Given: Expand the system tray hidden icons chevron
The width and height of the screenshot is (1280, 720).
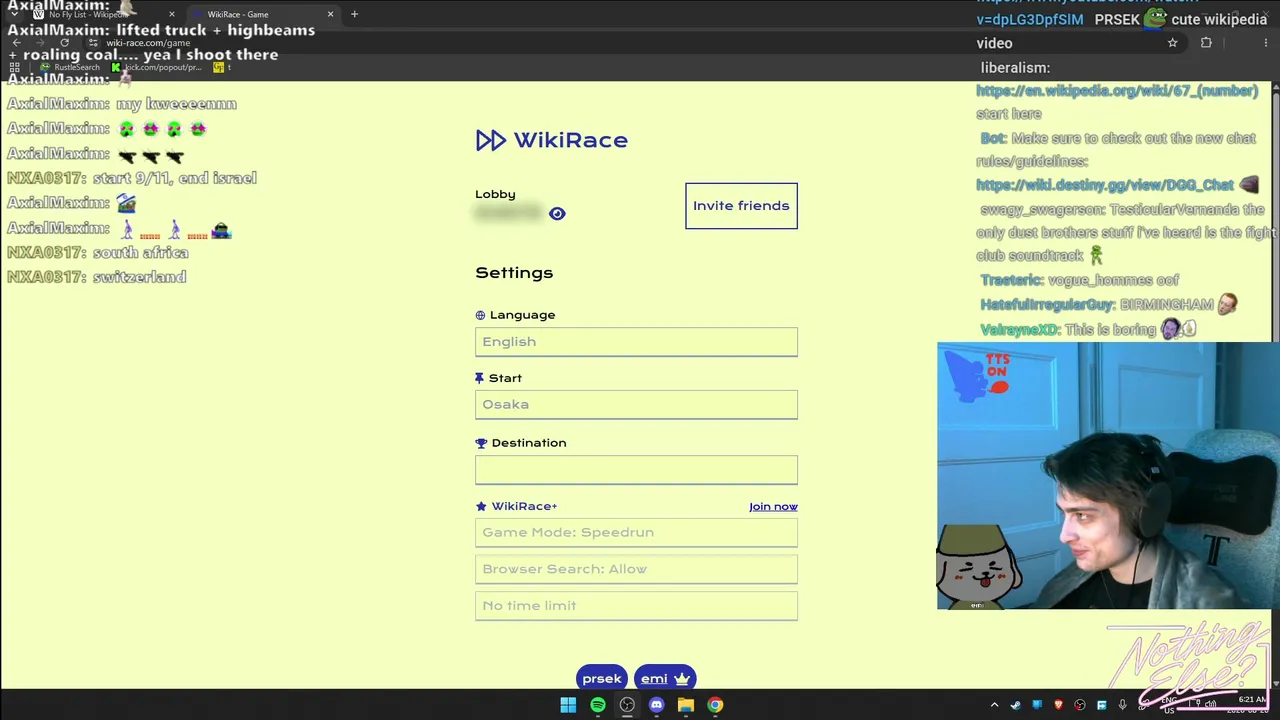Looking at the screenshot, I should [x=994, y=705].
